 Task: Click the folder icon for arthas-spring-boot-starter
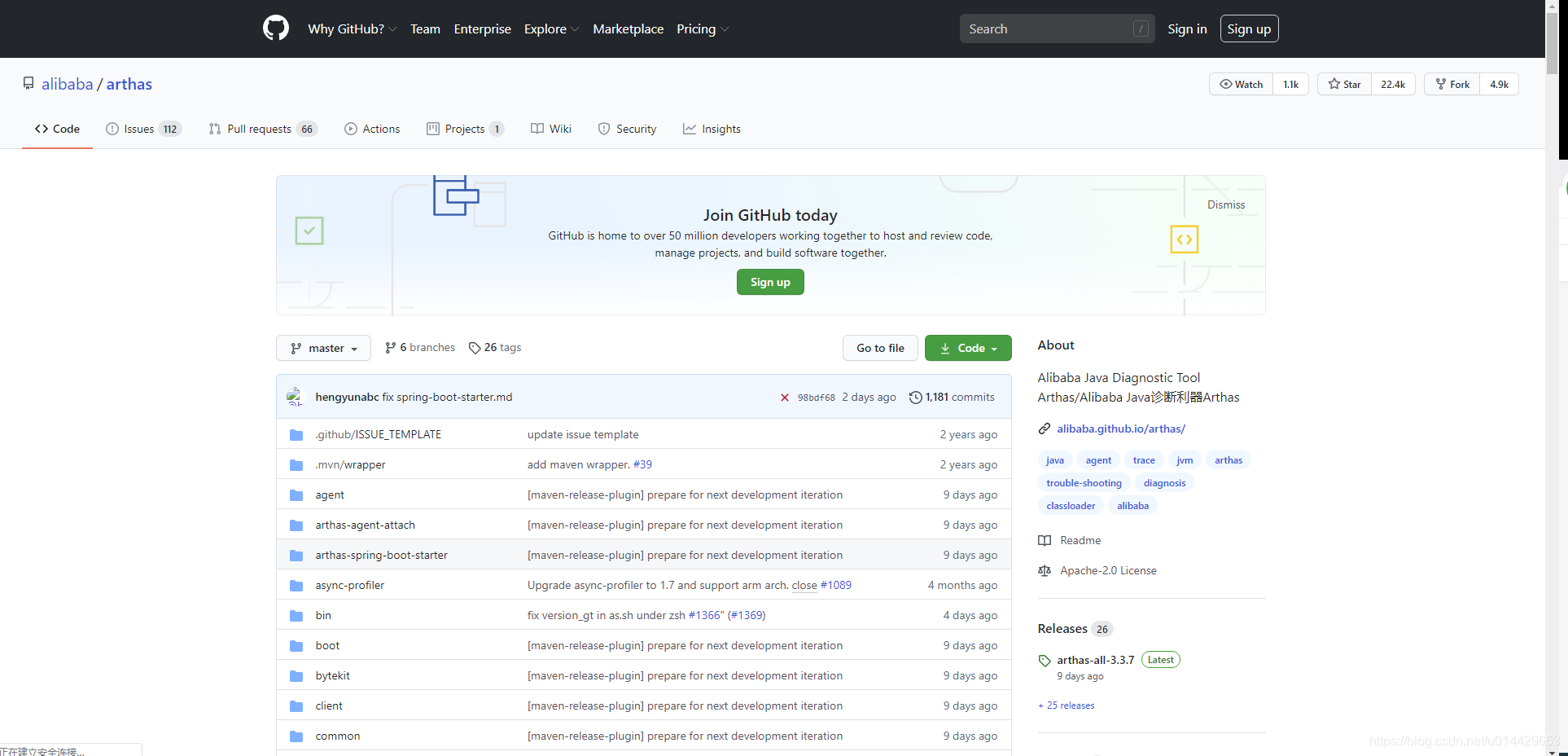click(x=296, y=556)
